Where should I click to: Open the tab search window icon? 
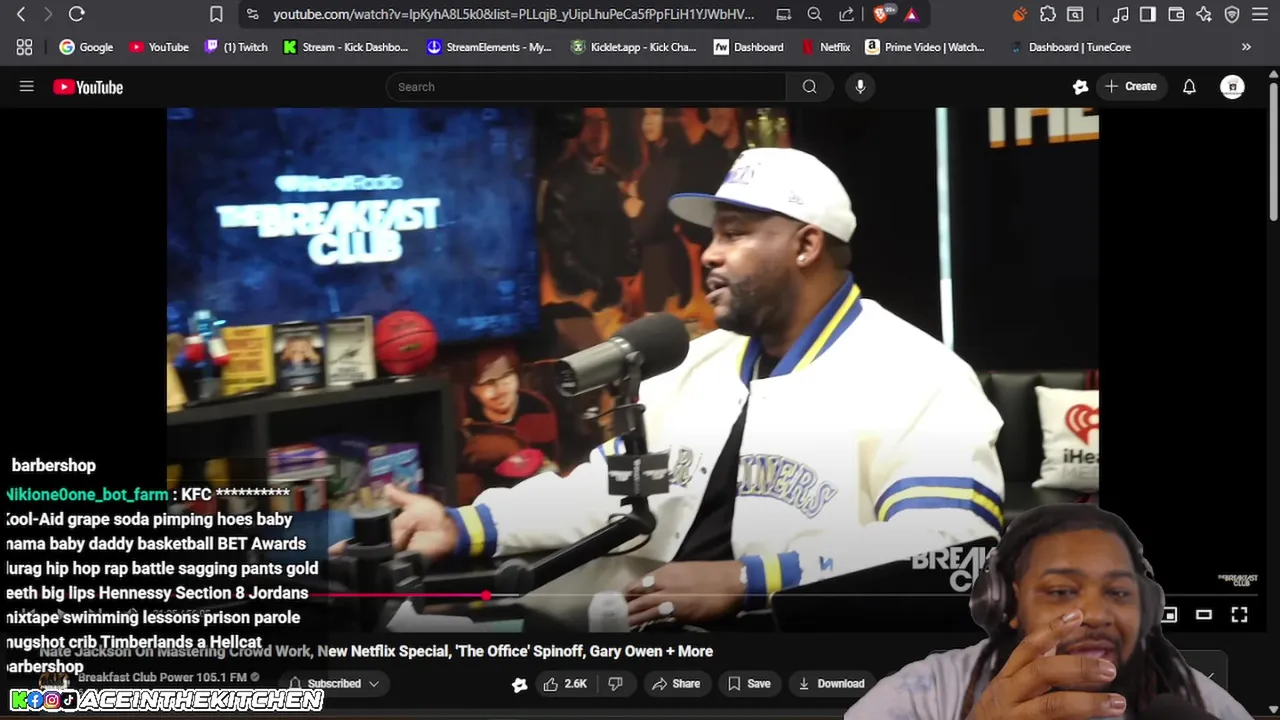[1075, 14]
